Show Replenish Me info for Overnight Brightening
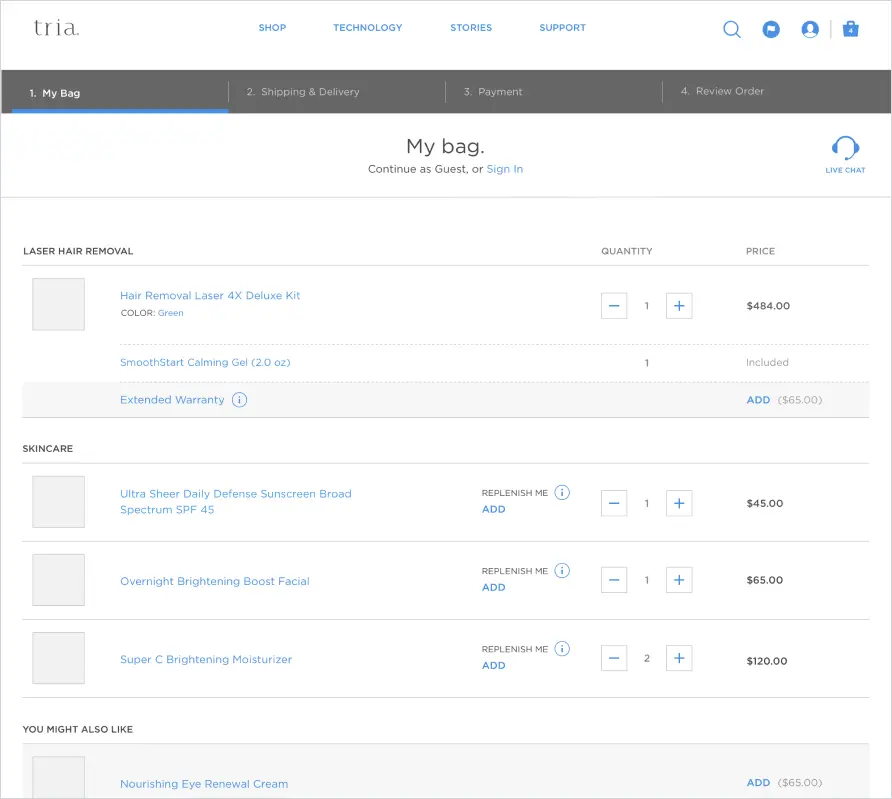Viewport: 892px width, 799px height. click(562, 570)
